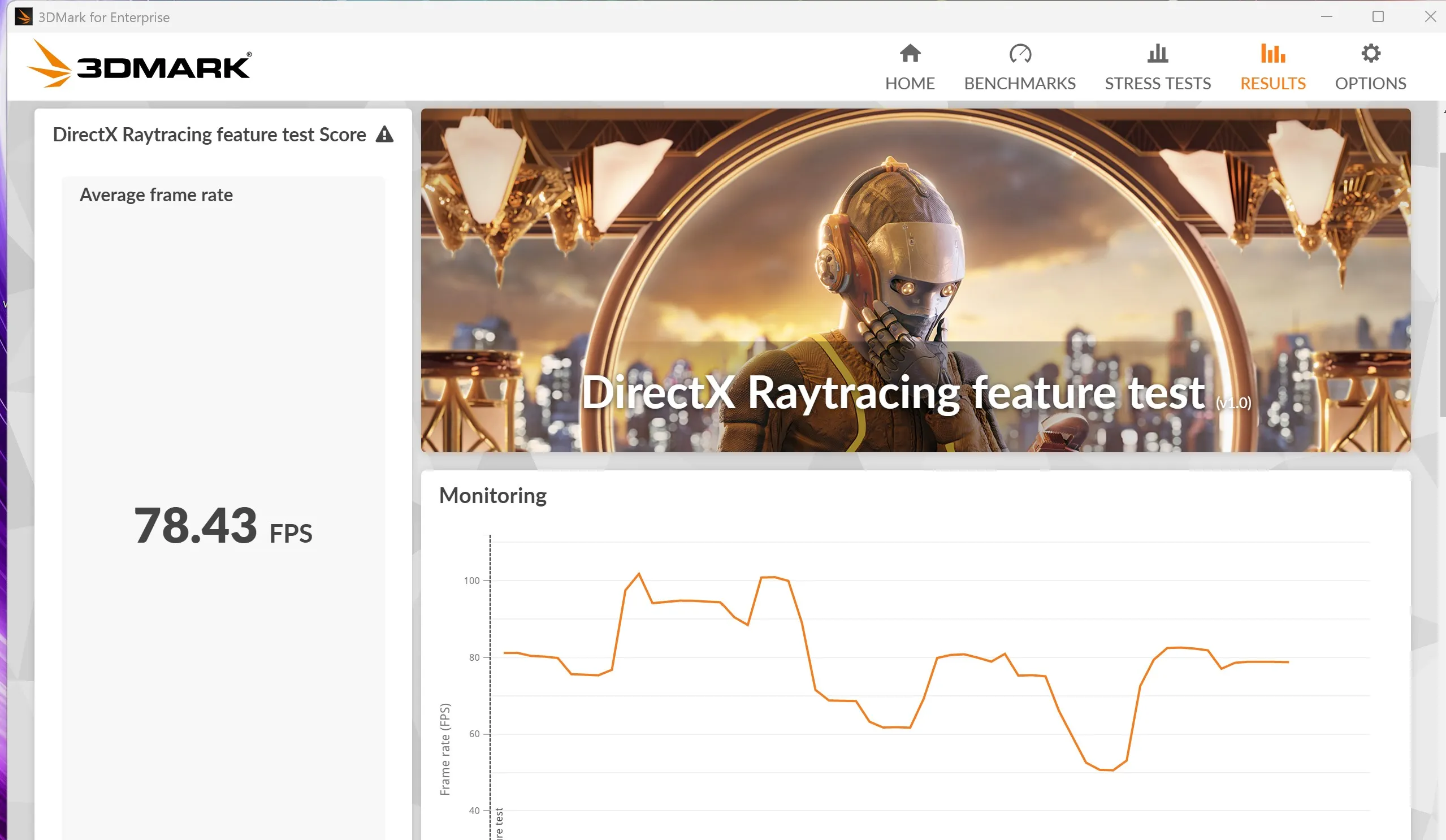Screen dimensions: 1446x840
Task: Click the Frame rate (FPS) axis title
Action: (x=445, y=749)
